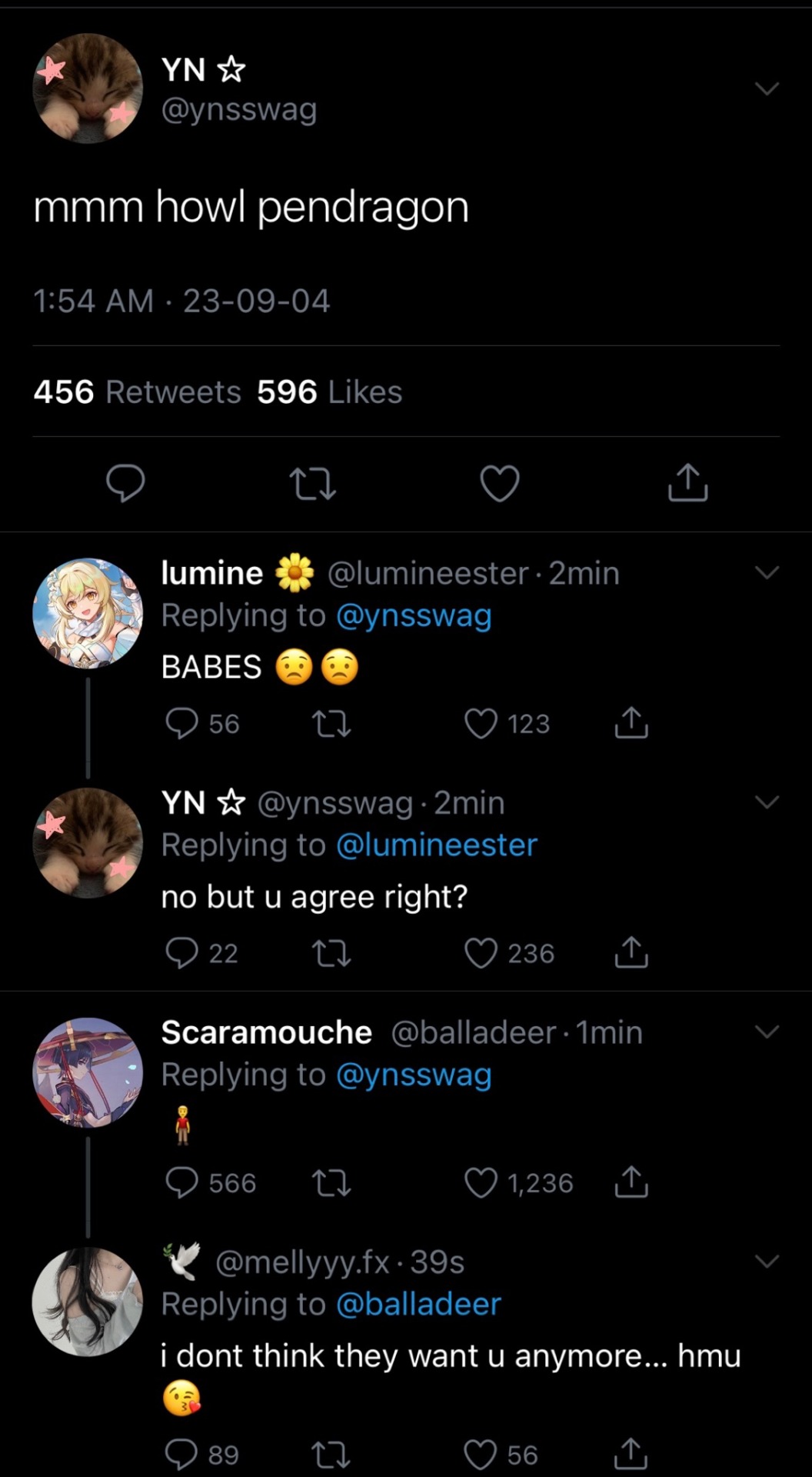The height and width of the screenshot is (1477, 812).
Task: Retweet lumine's 'BABES' reply
Action: click(x=332, y=724)
